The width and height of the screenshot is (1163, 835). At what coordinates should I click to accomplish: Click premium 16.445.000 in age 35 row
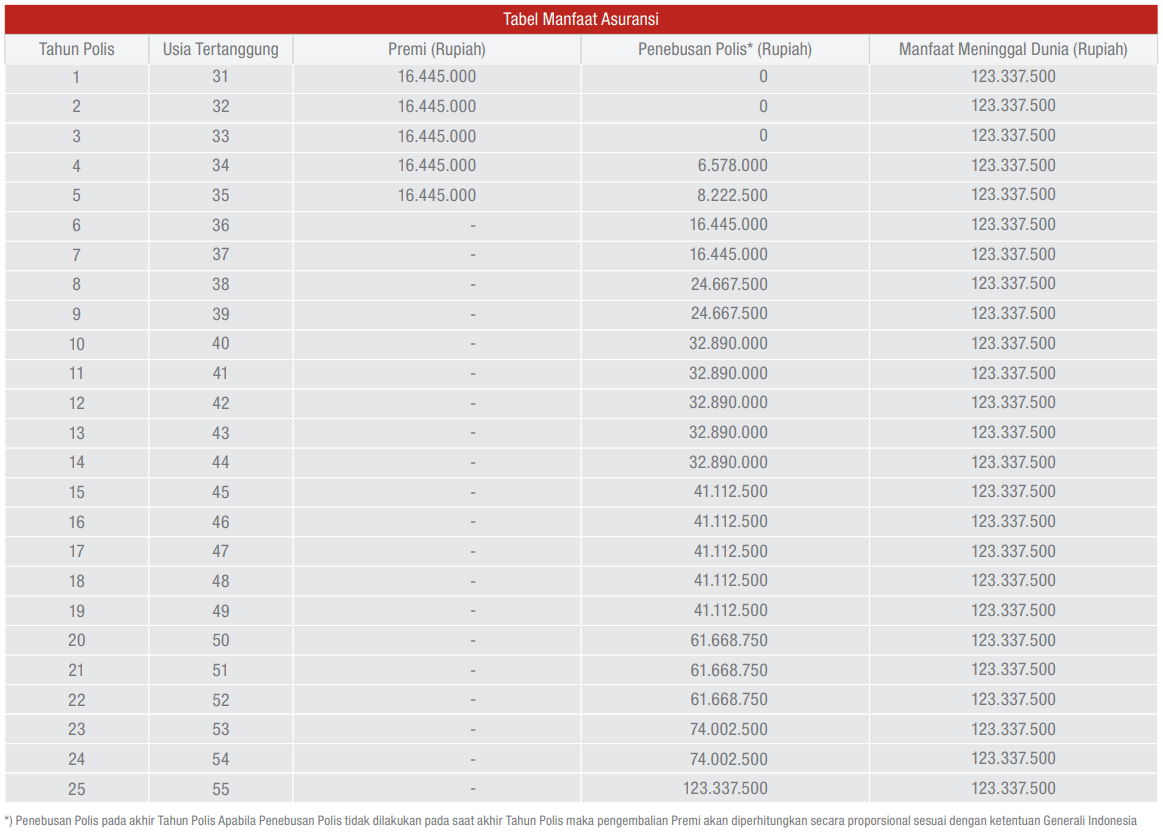coord(437,195)
